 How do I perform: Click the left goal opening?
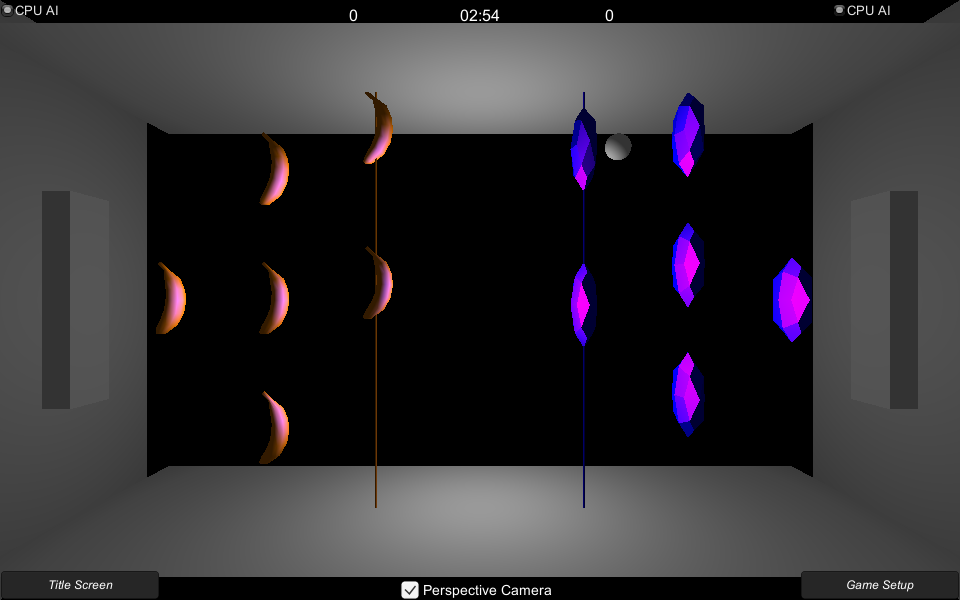coord(75,299)
